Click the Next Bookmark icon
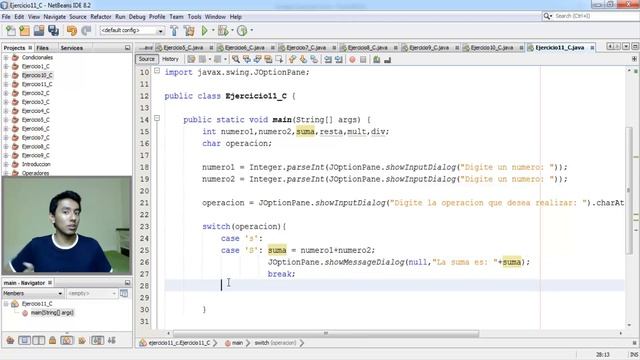Viewport: 640px width, 360px height. [303, 60]
